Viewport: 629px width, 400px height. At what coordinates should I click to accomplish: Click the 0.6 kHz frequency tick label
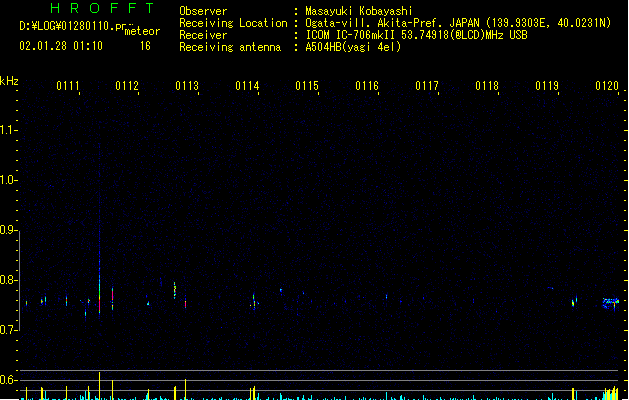pos(8,380)
